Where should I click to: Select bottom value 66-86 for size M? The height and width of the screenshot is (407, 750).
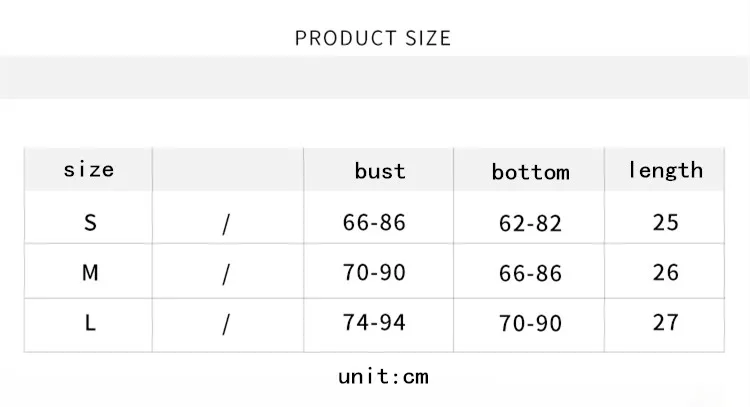click(x=530, y=273)
